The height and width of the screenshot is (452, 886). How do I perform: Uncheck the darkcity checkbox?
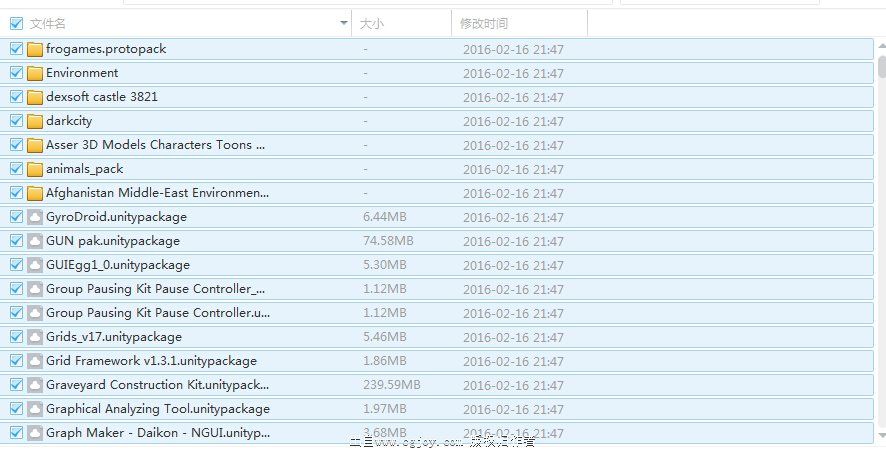[16, 120]
